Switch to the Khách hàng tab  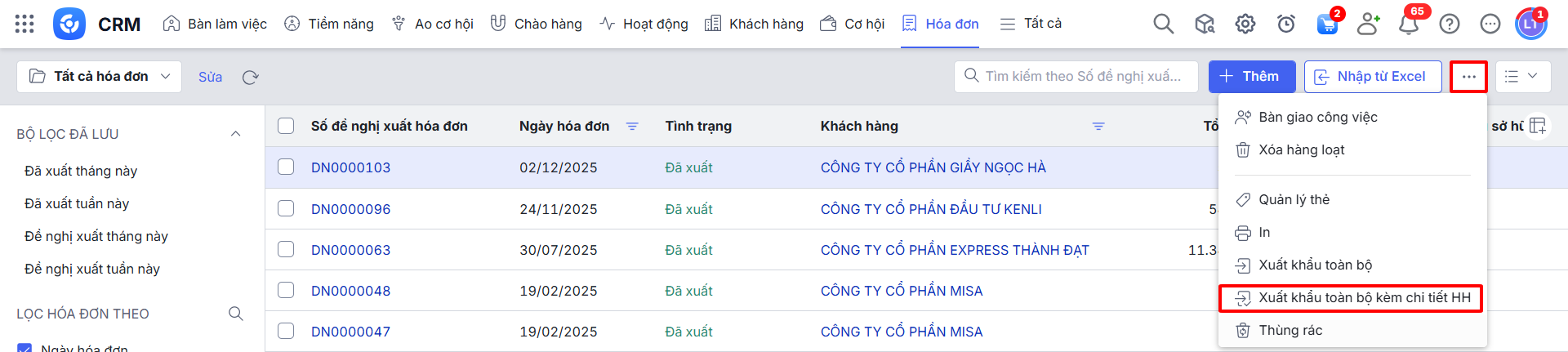click(x=754, y=24)
